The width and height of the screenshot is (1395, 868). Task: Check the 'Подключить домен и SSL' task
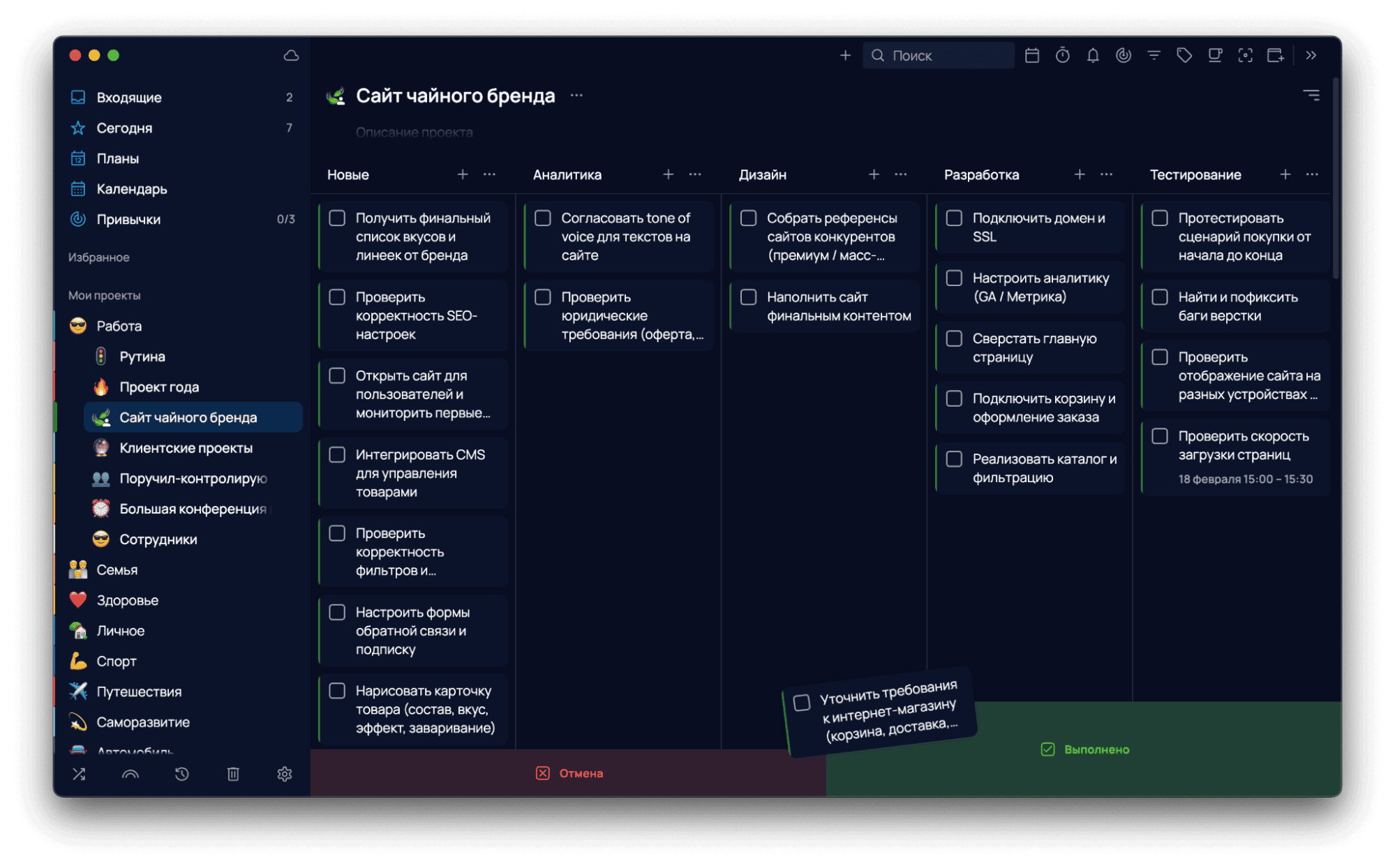tap(954, 218)
